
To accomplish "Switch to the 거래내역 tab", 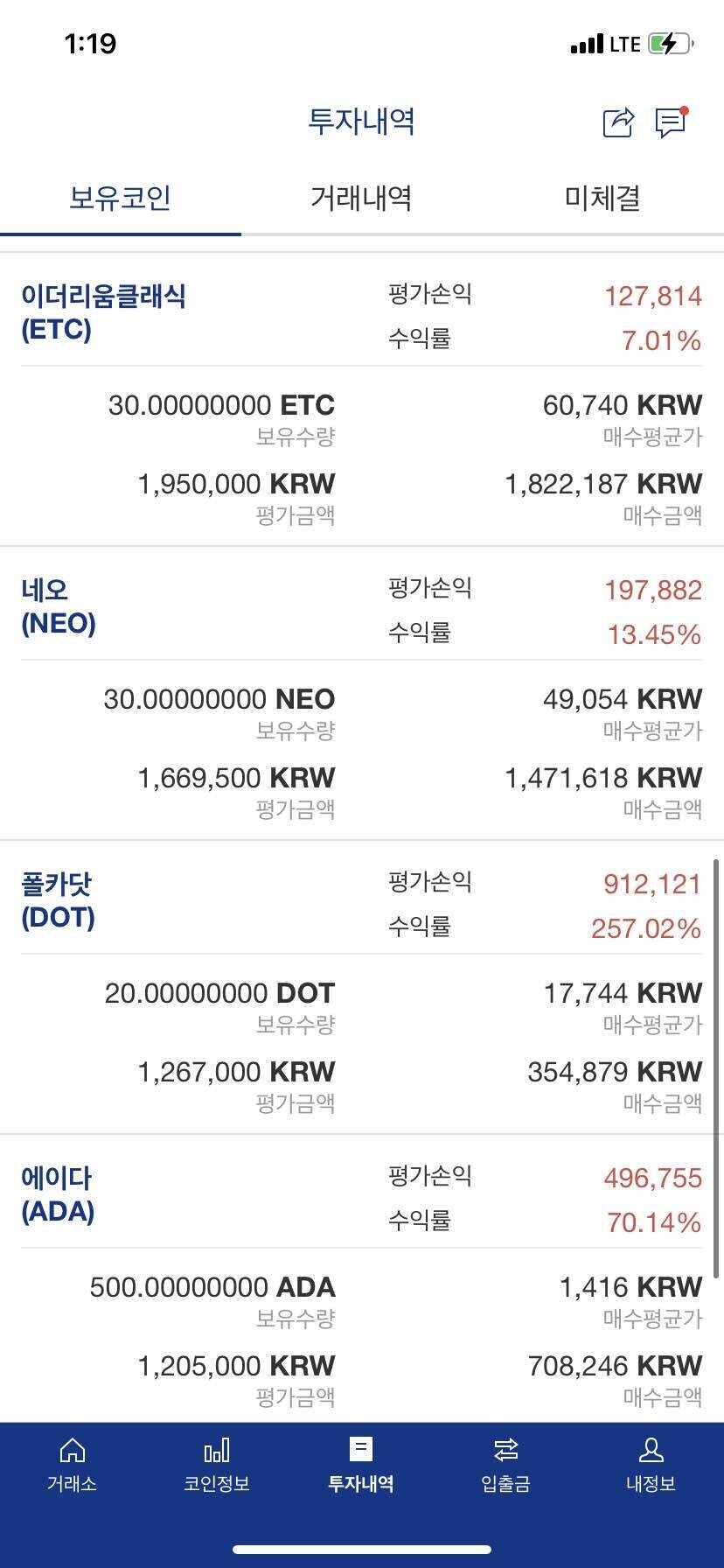I will [x=361, y=199].
